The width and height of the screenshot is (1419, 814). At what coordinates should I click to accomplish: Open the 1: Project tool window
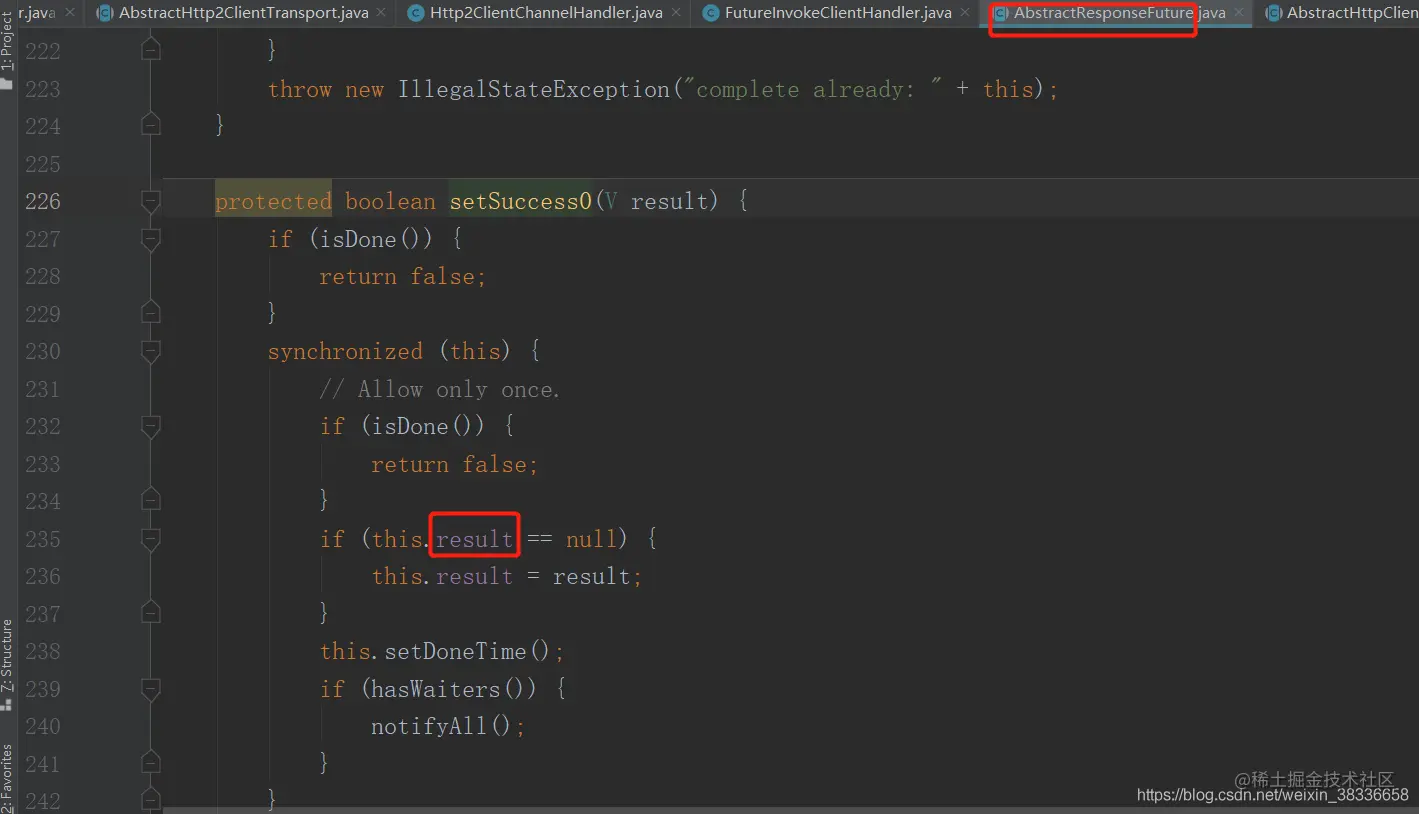click(8, 50)
